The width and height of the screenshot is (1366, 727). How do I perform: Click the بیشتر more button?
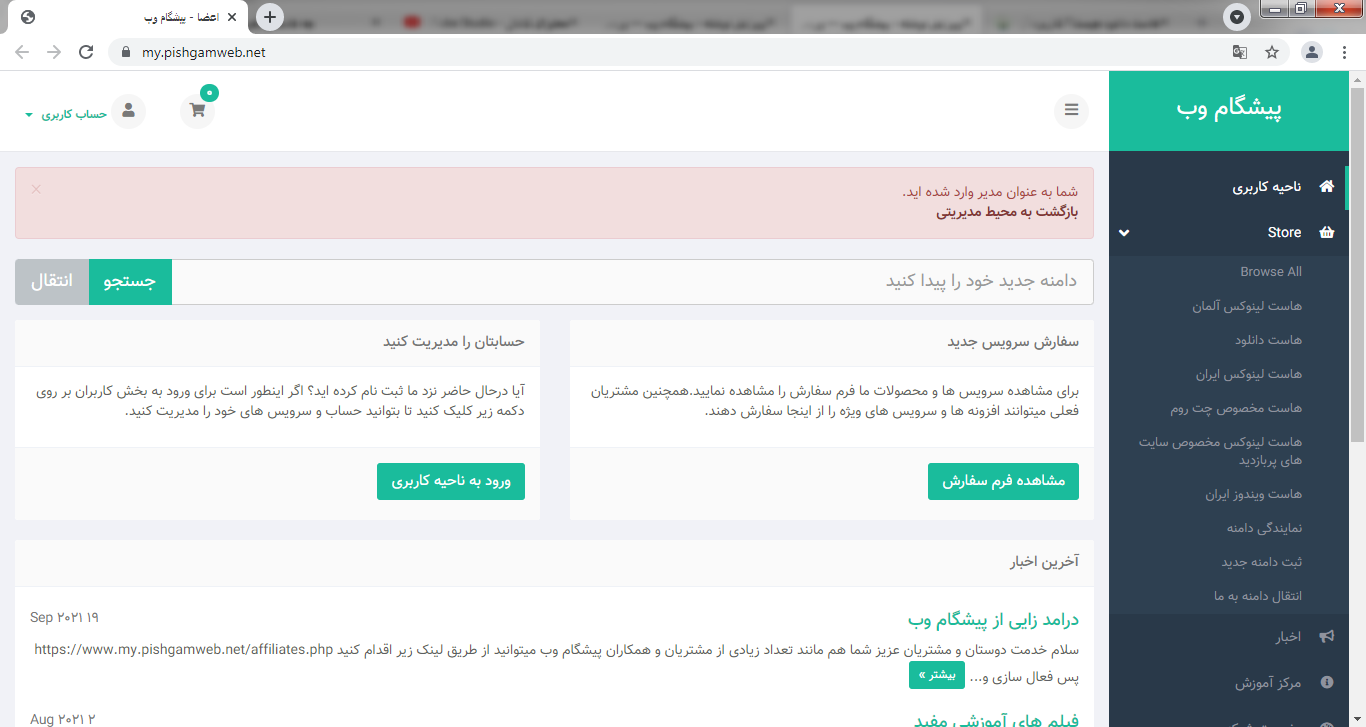pos(937,675)
